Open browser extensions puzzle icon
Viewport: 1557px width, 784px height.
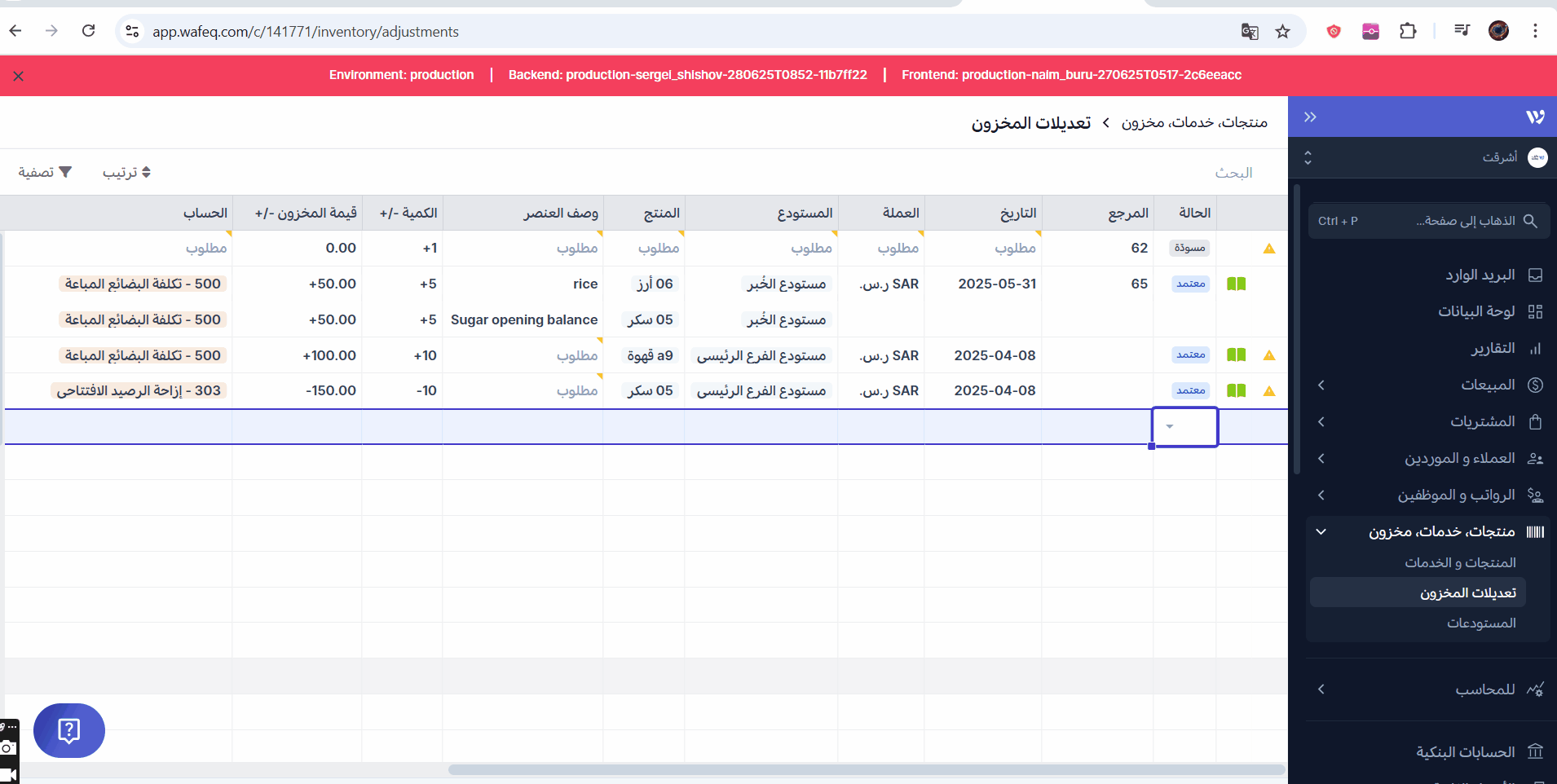(x=1408, y=32)
